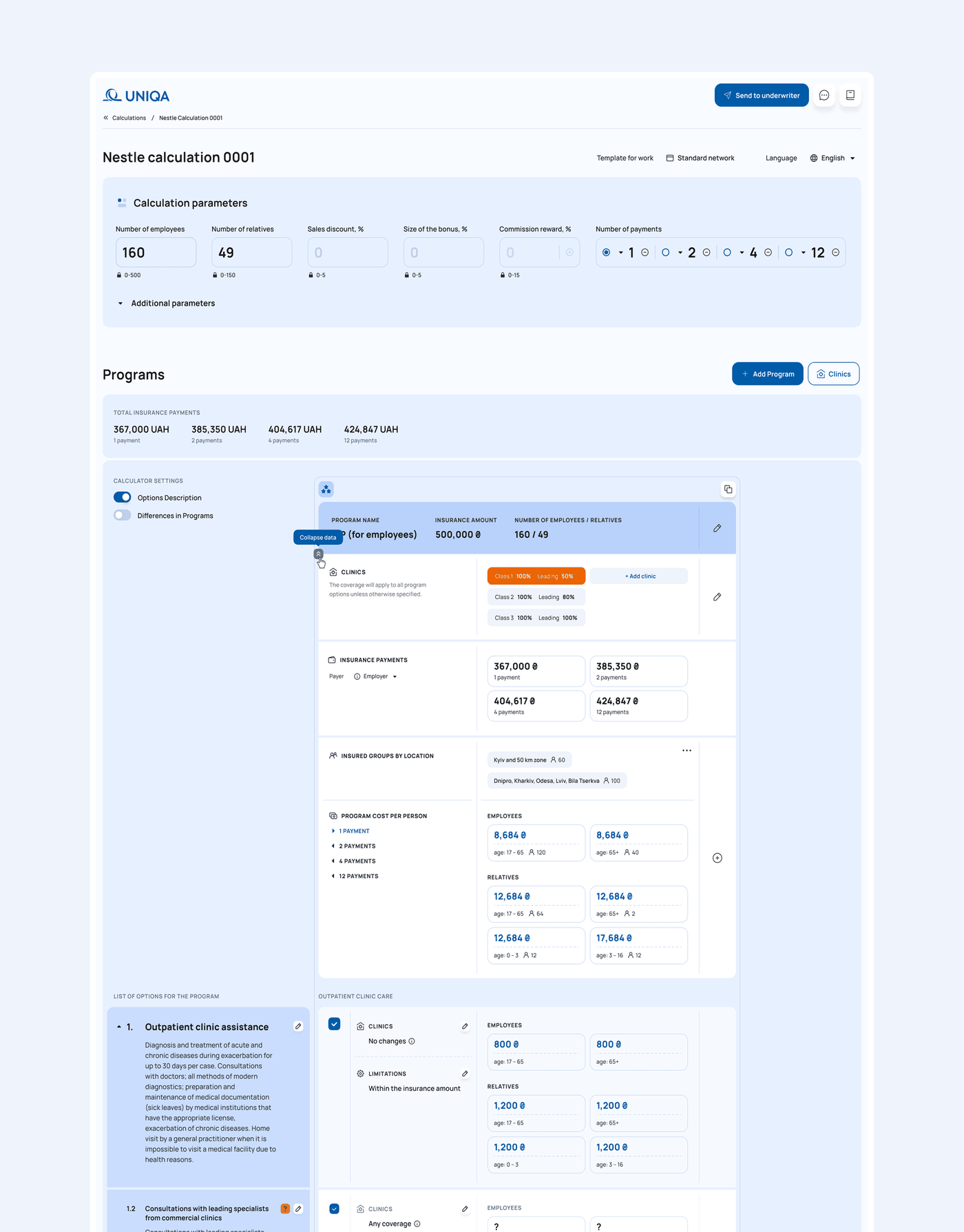Turn off Options Description toggle
The image size is (964, 1232).
pyautogui.click(x=123, y=497)
